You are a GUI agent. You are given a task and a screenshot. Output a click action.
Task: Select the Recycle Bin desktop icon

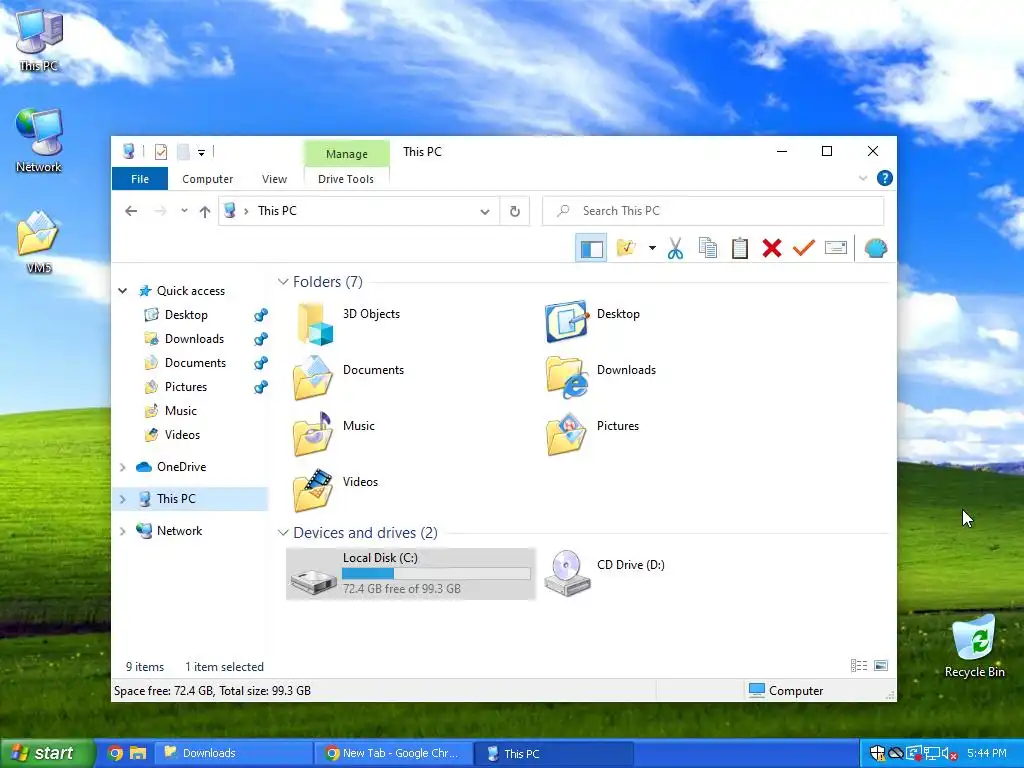tap(974, 647)
